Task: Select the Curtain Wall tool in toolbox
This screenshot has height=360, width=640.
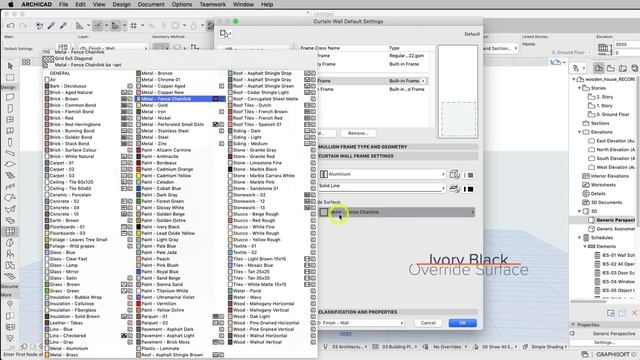Action: click(x=10, y=231)
